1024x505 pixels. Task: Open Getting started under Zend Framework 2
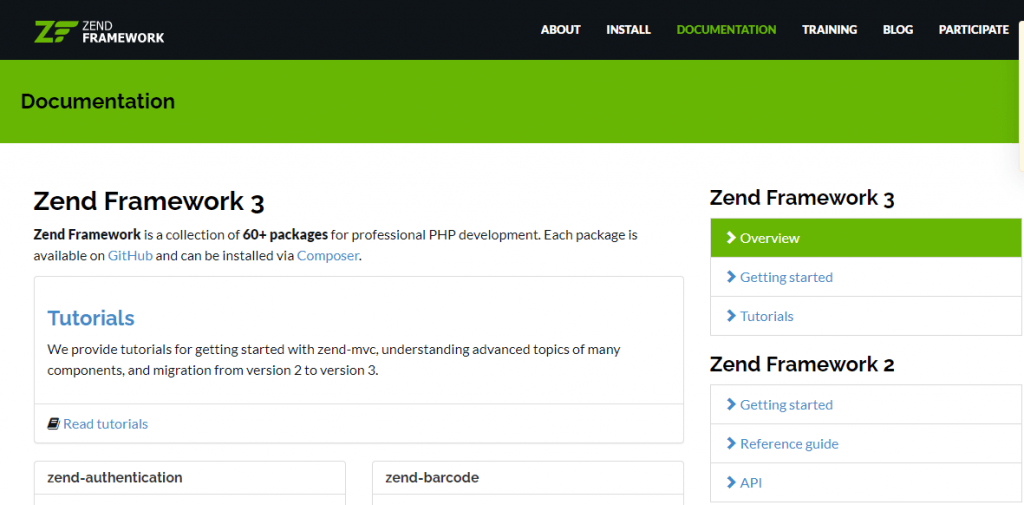point(866,404)
